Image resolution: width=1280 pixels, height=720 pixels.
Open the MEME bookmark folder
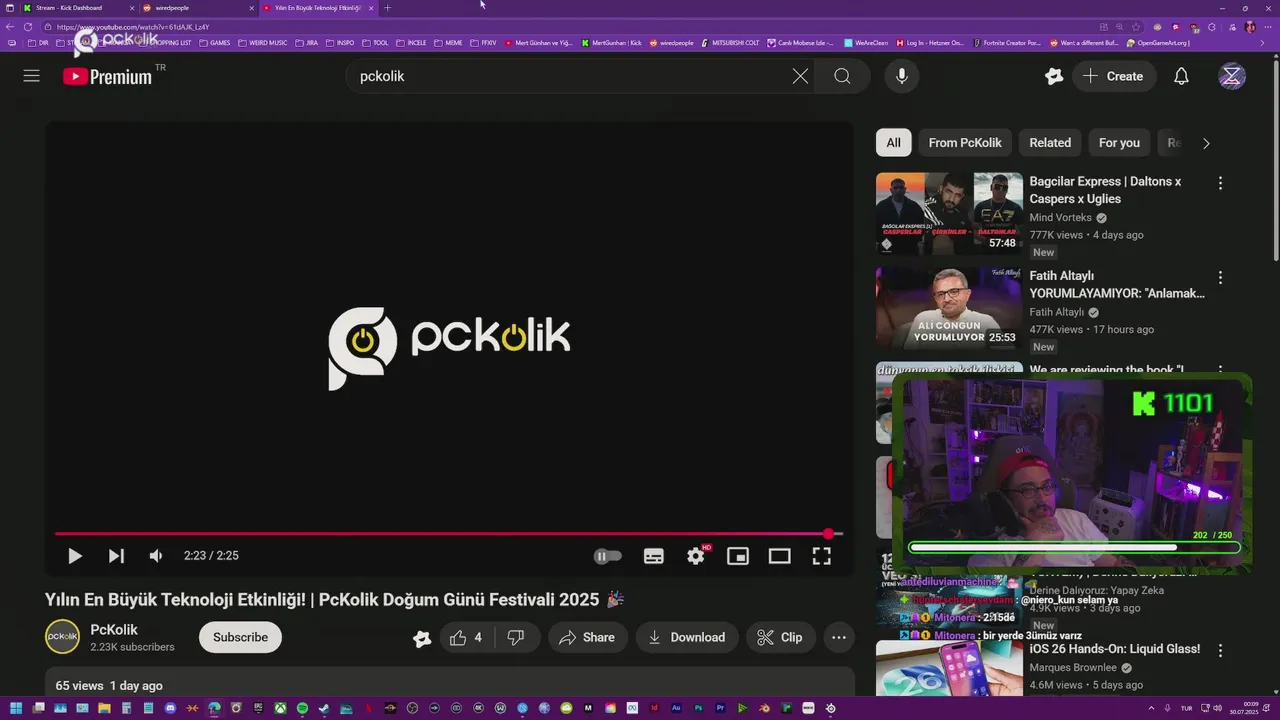[449, 43]
